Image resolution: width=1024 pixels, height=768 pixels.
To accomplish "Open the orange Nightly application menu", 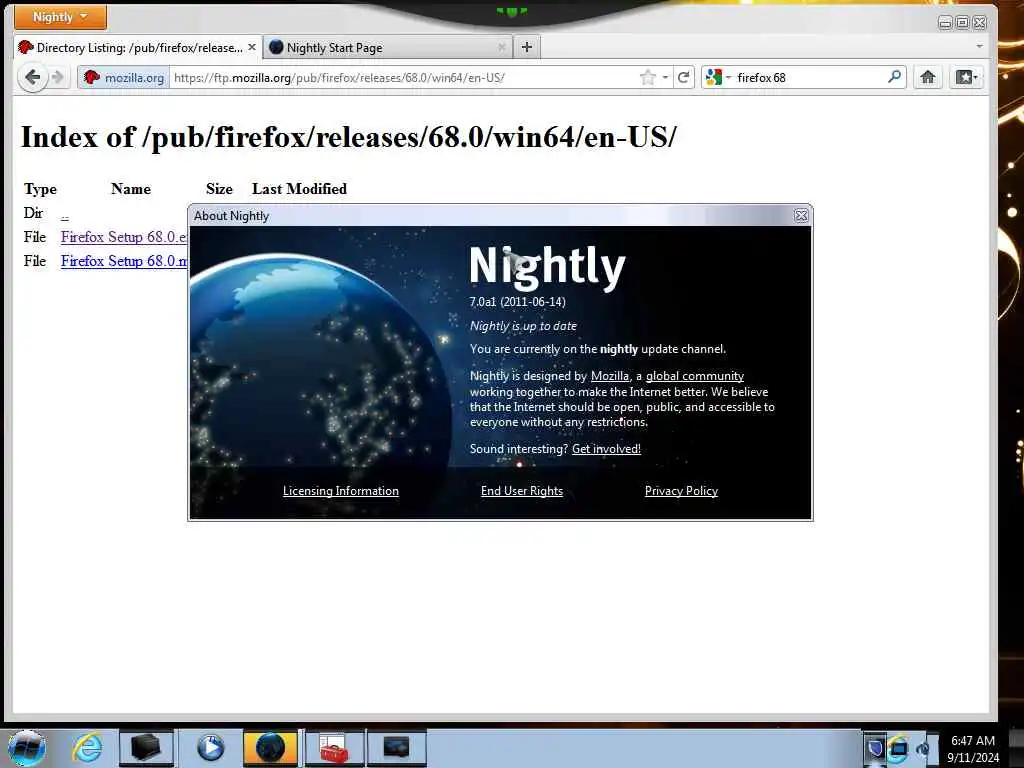I will 60,17.
